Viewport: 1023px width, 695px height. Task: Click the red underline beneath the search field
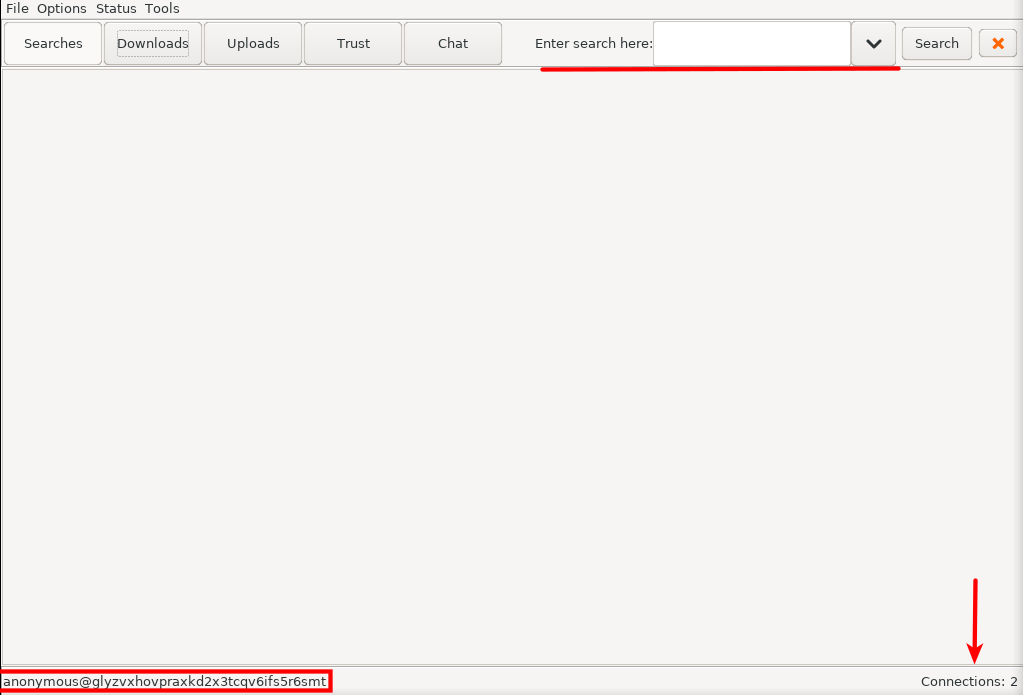[x=720, y=69]
